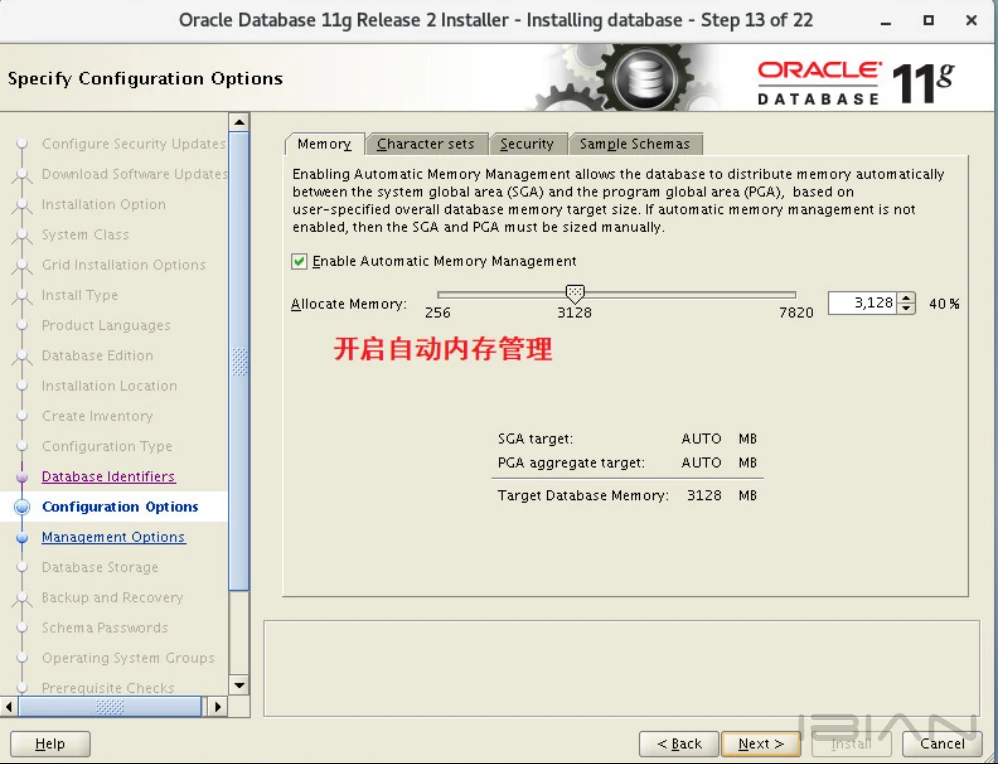Minimize the installer window
This screenshot has width=998, height=764.
[x=885, y=21]
